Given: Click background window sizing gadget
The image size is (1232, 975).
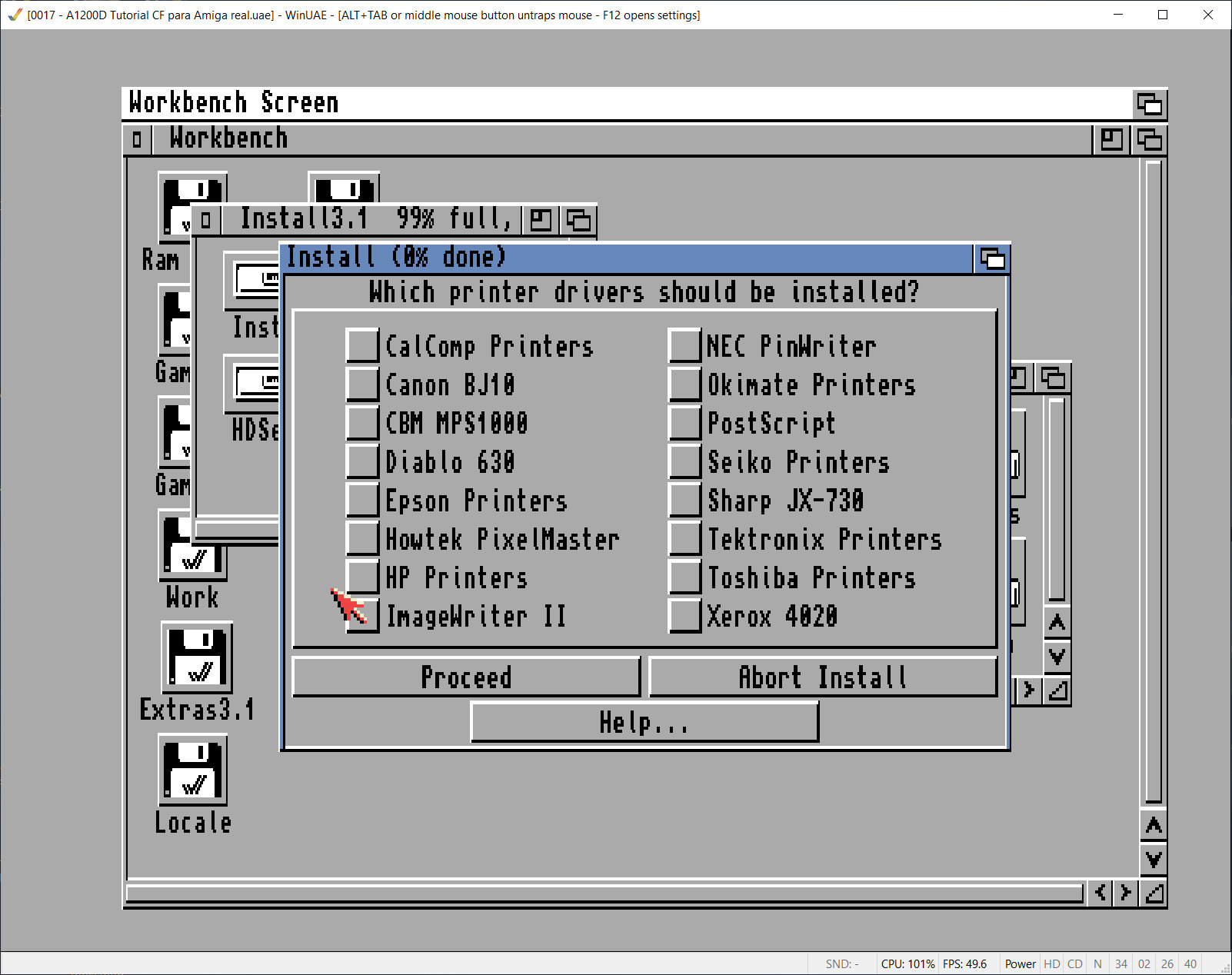Looking at the screenshot, I should (1057, 690).
